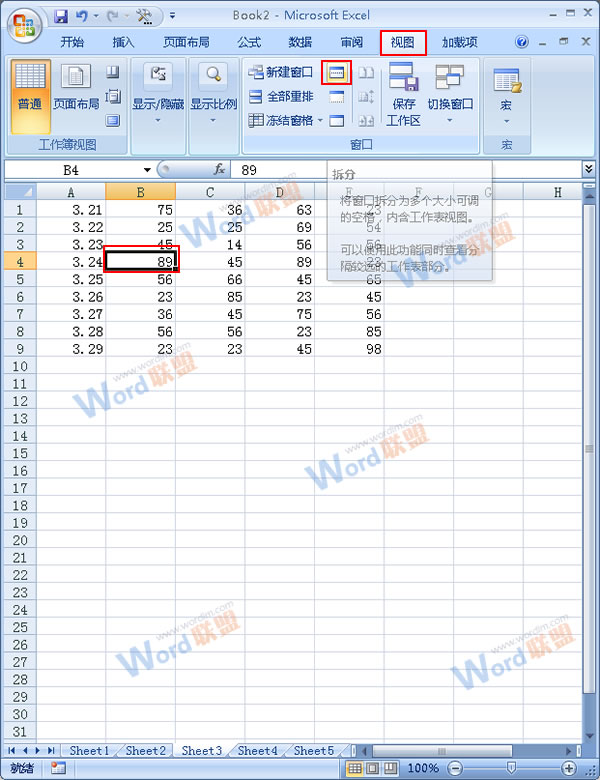Switch to Sheet2 tab
The height and width of the screenshot is (780, 600).
click(x=145, y=750)
